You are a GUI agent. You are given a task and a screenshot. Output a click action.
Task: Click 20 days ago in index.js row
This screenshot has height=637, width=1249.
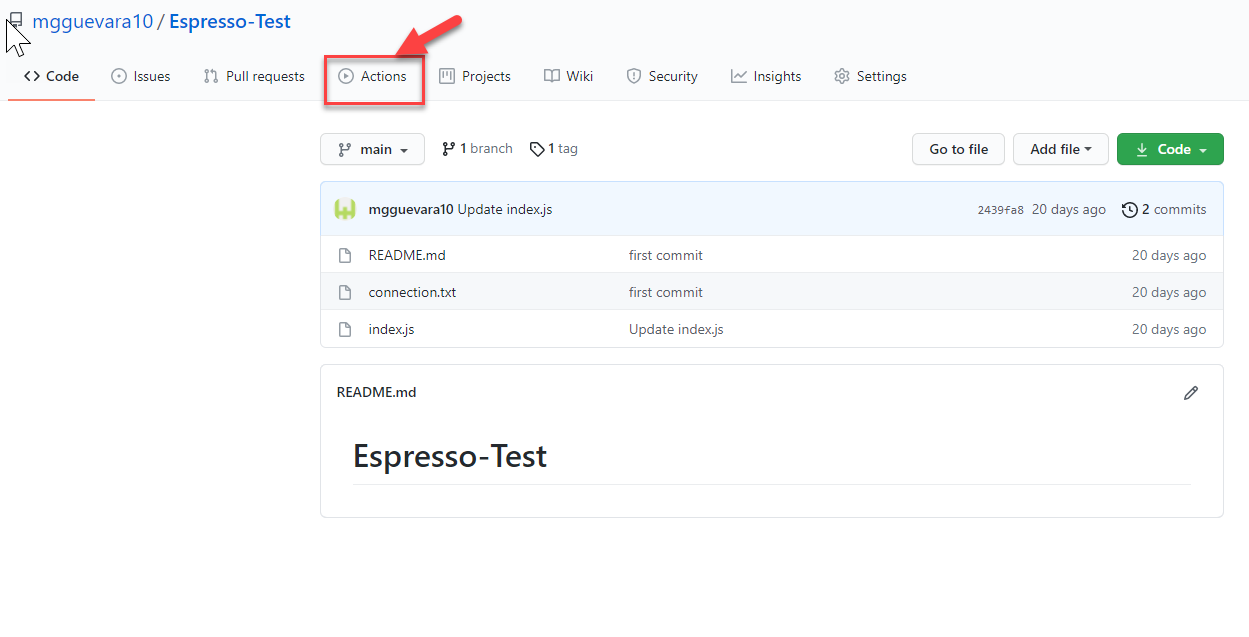[x=1169, y=329]
